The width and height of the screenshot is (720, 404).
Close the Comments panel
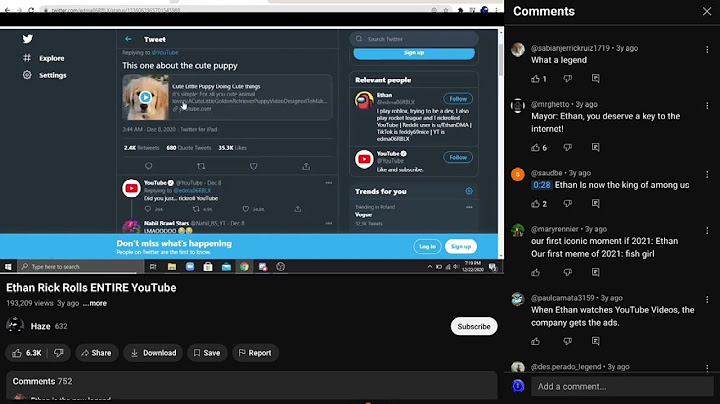pos(707,11)
